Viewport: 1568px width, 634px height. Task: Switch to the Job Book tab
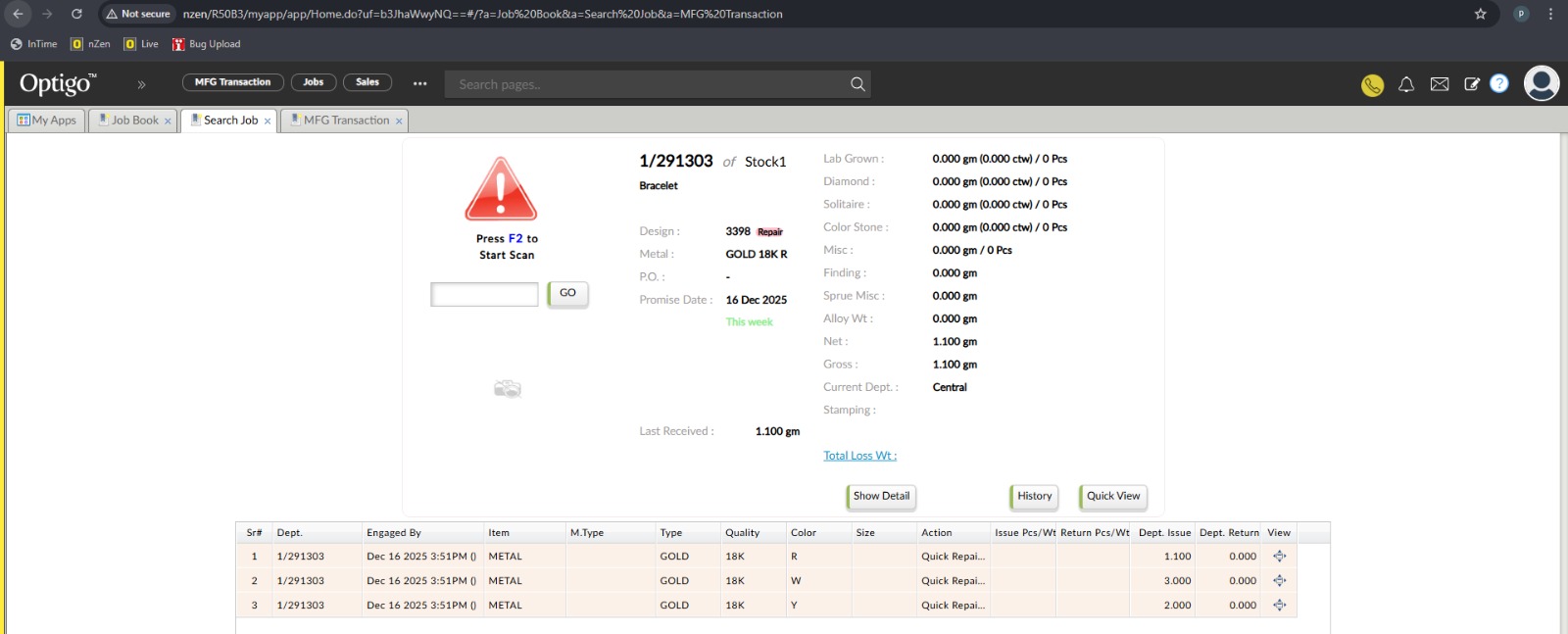[x=134, y=121]
